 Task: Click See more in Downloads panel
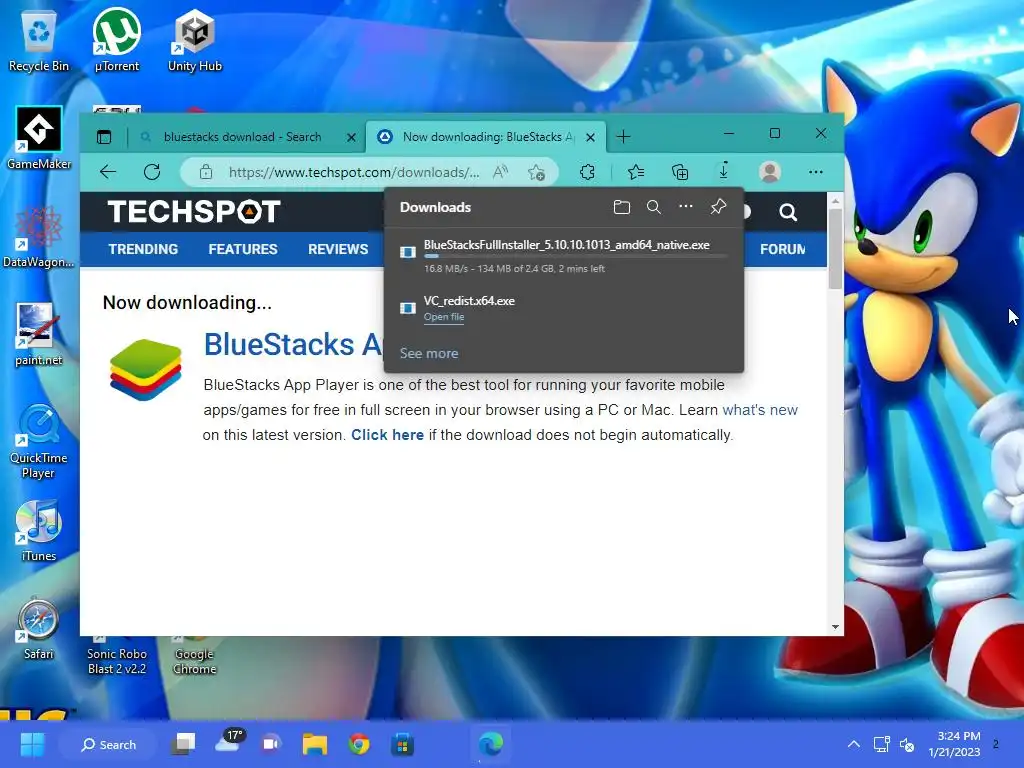click(428, 353)
